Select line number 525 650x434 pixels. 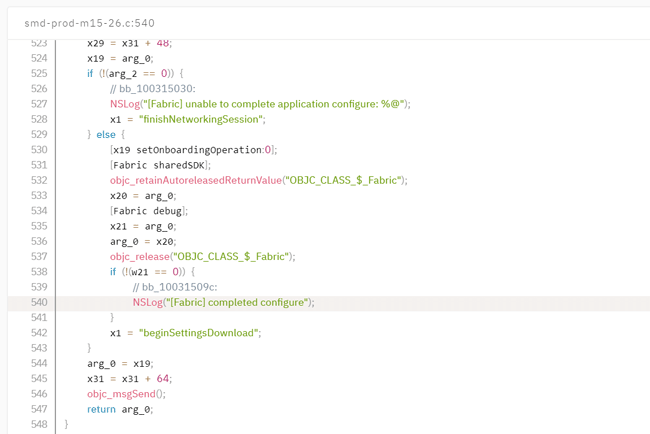(39, 73)
